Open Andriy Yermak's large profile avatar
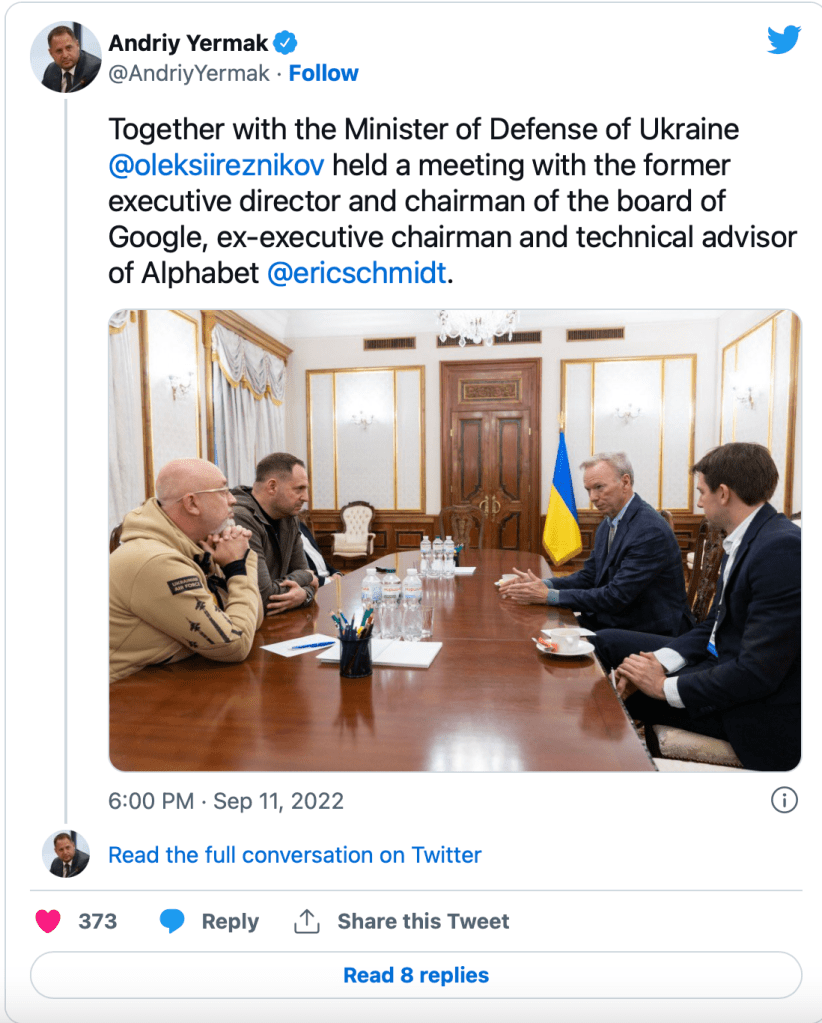This screenshot has height=1023, width=822. click(65, 57)
